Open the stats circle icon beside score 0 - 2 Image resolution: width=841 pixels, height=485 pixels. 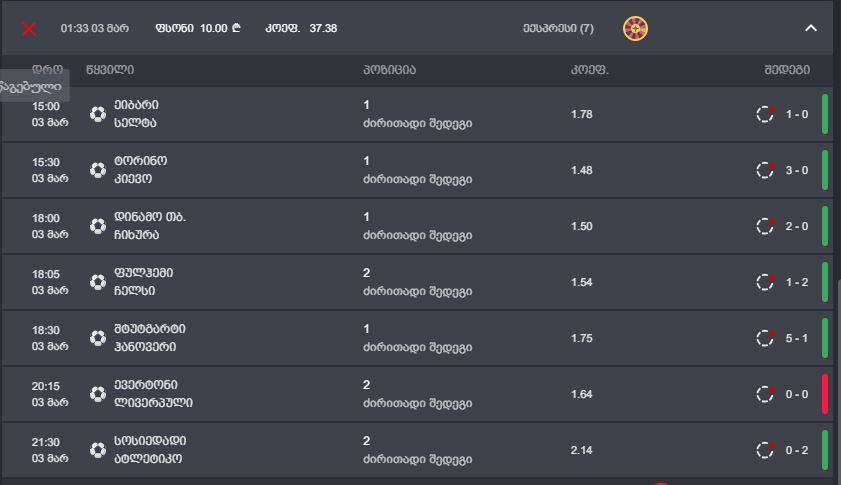pos(765,450)
